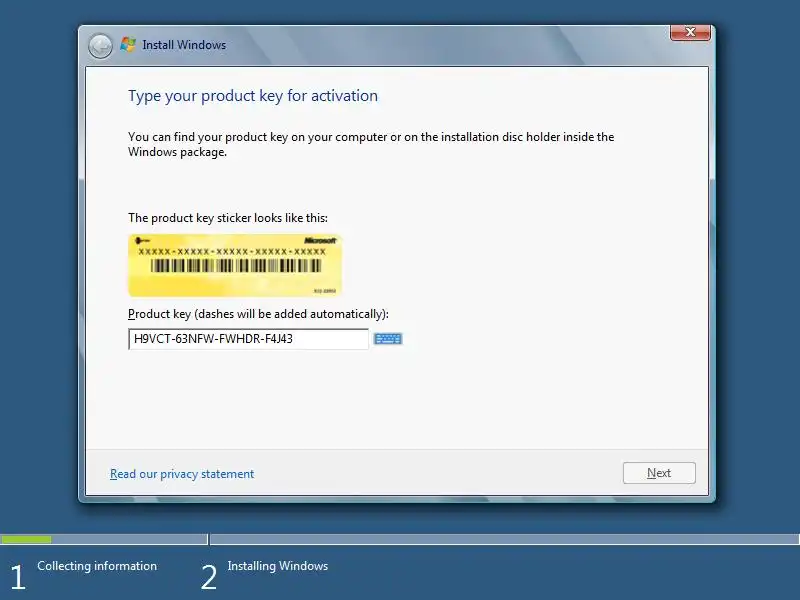This screenshot has width=800, height=600.
Task: Click 'Product key (dashes will be added automatically)' label
Action: pos(258,314)
